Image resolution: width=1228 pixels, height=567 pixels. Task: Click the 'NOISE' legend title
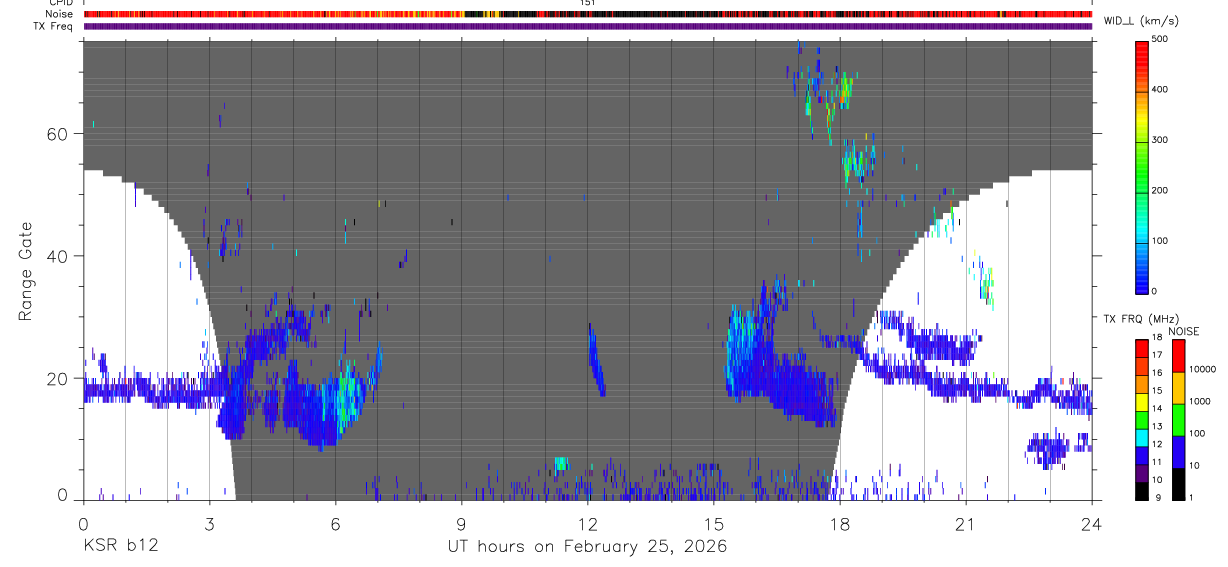pyautogui.click(x=1183, y=331)
